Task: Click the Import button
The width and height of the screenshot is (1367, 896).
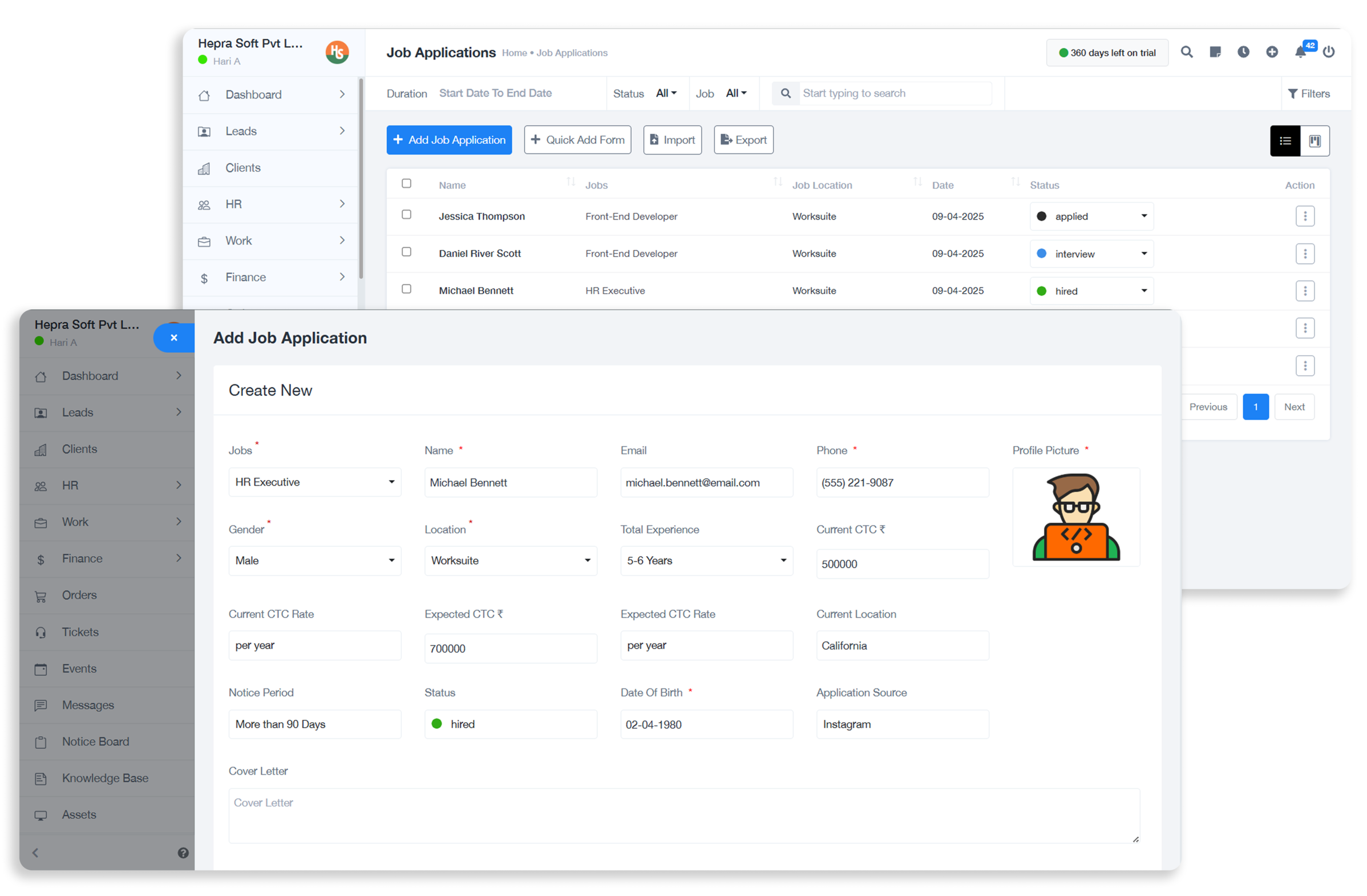Action: pyautogui.click(x=672, y=140)
